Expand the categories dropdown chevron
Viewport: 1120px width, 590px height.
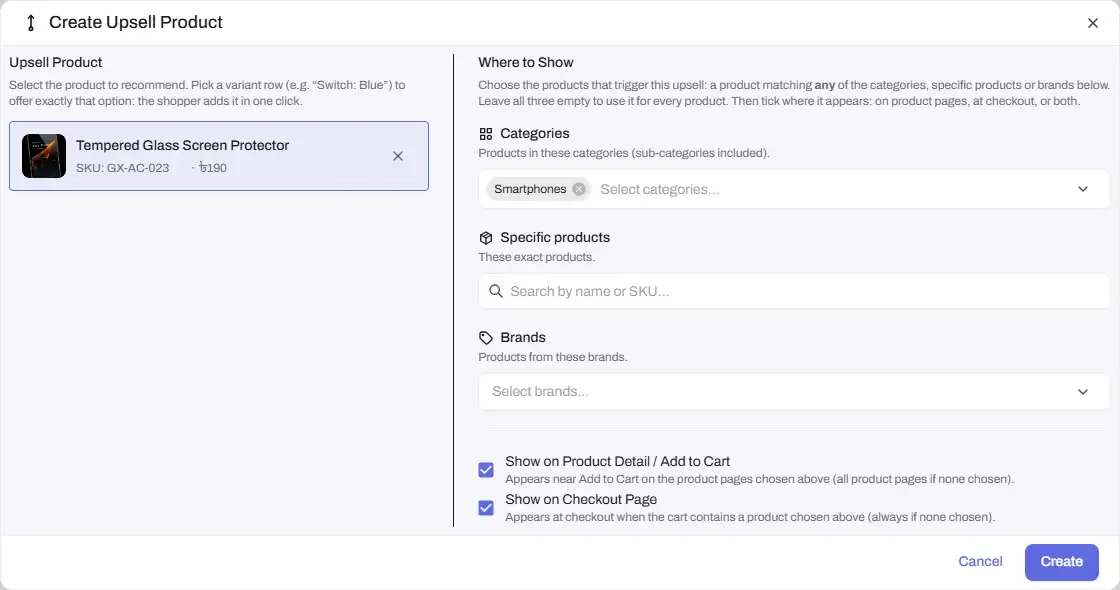click(1083, 189)
